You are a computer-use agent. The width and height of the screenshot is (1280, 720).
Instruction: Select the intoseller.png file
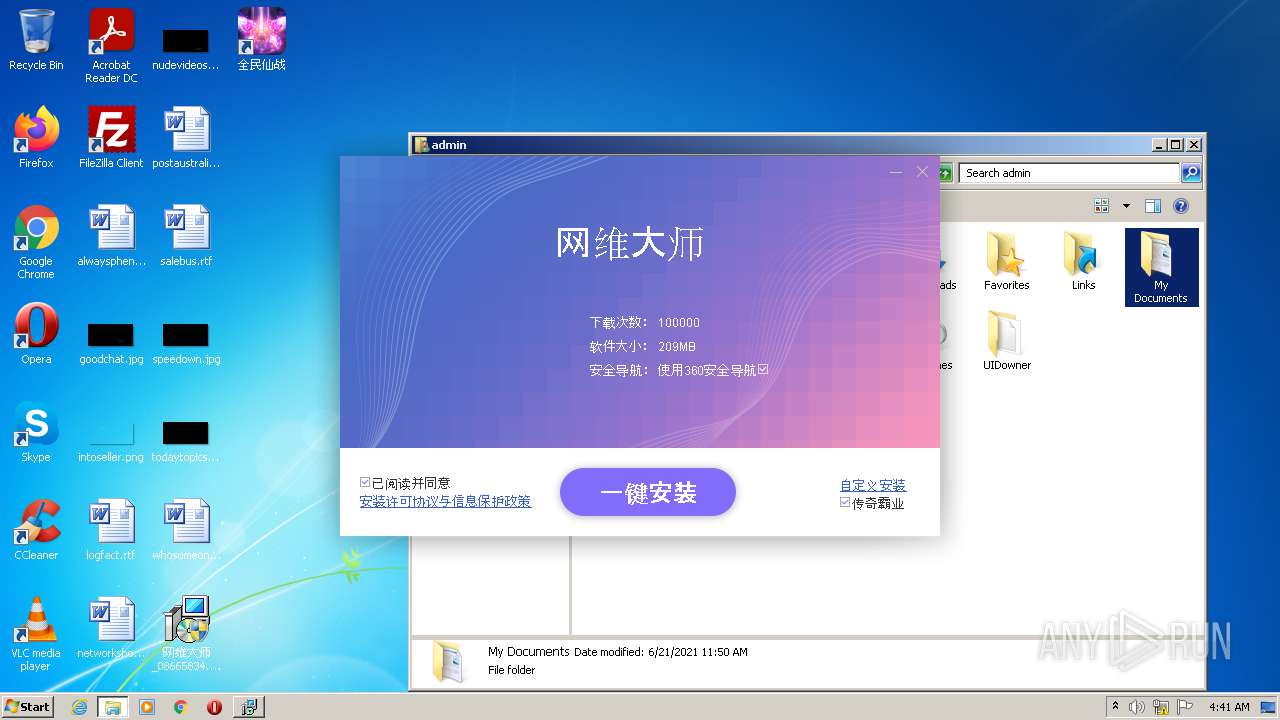[111, 441]
